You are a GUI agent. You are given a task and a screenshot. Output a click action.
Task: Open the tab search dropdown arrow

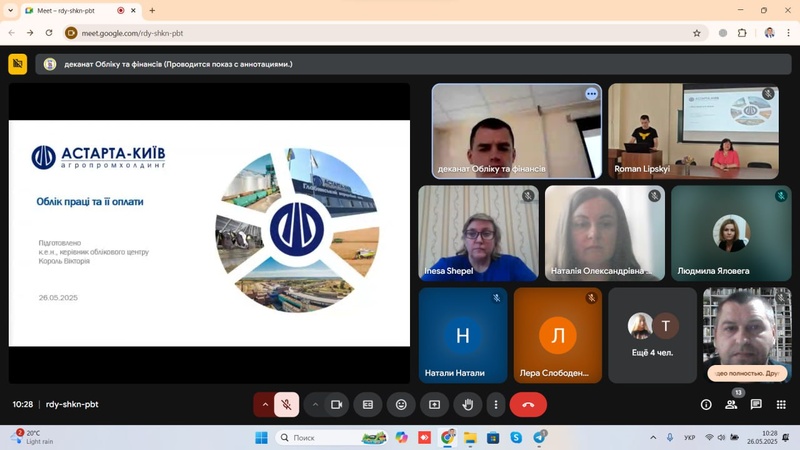click(x=10, y=10)
